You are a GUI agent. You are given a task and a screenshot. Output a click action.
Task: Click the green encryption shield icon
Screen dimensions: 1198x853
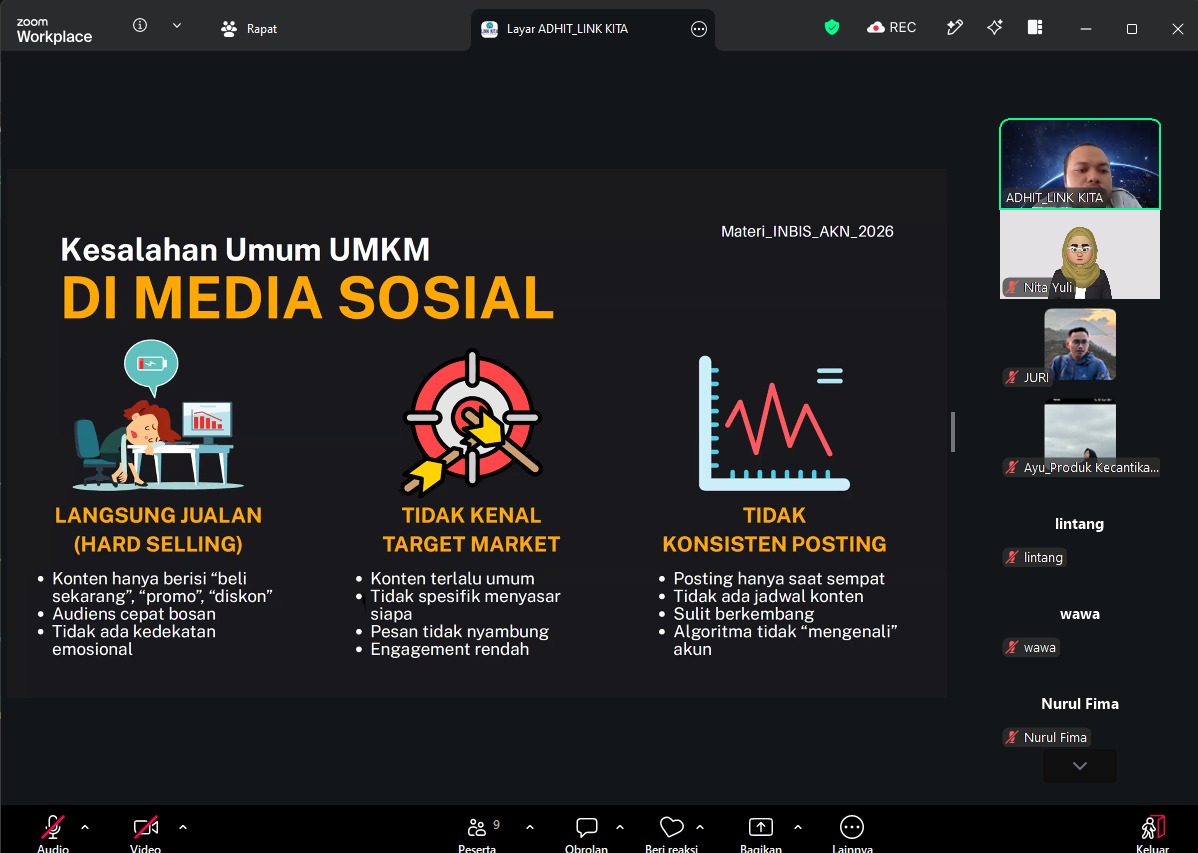click(x=832, y=28)
